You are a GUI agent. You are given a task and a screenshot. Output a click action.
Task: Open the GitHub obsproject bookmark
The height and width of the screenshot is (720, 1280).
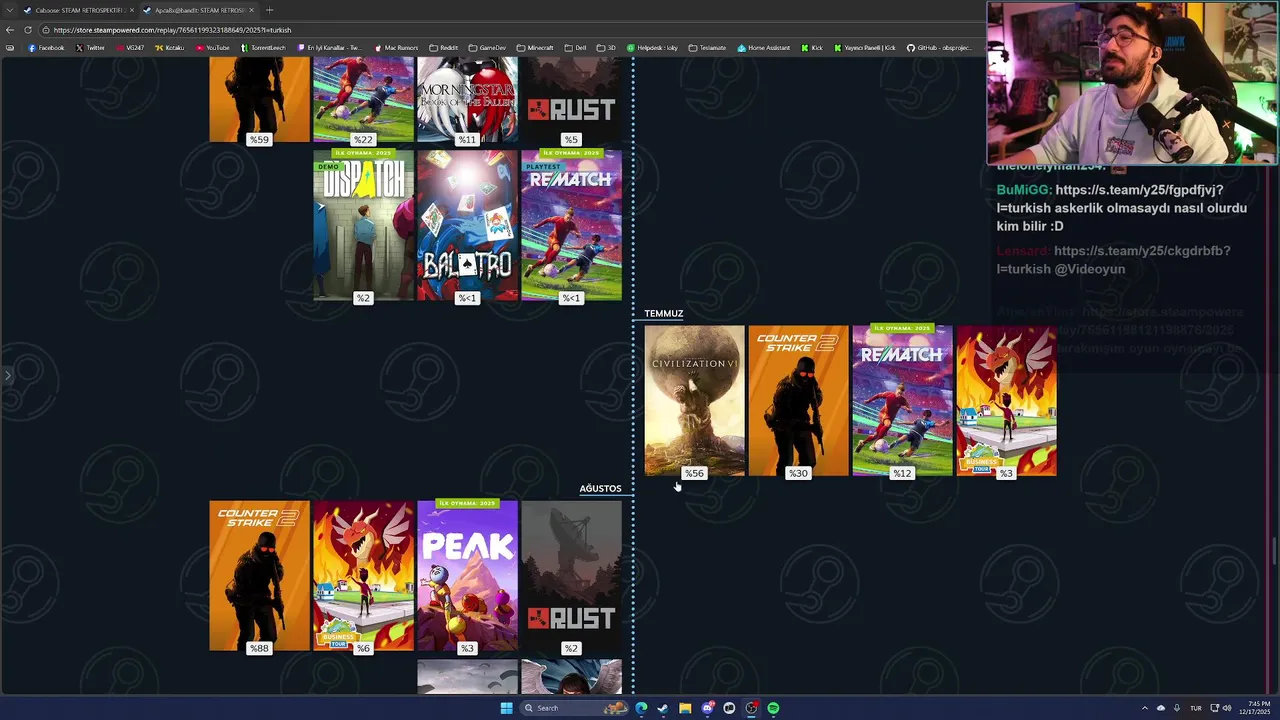(939, 48)
